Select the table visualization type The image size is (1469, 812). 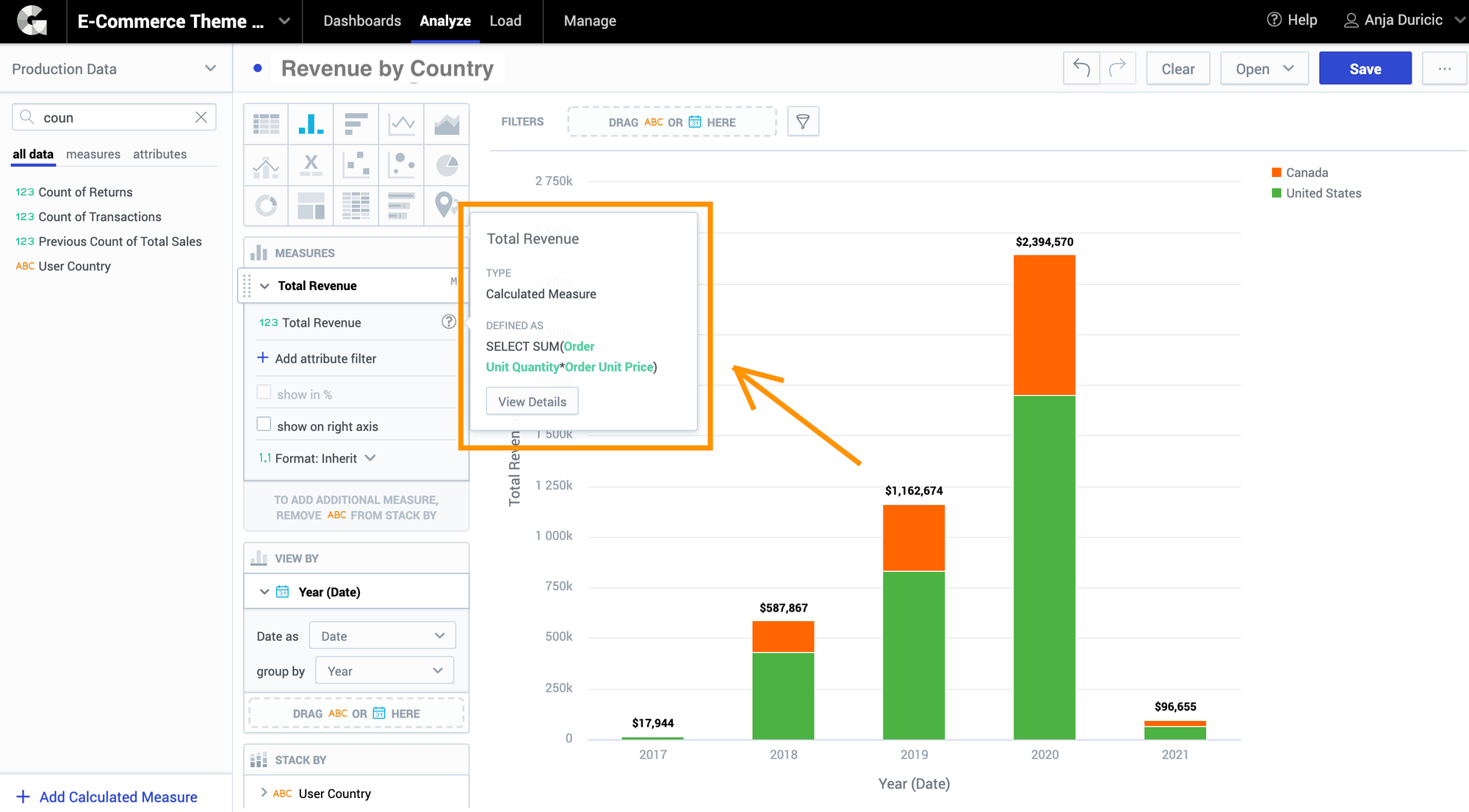point(266,123)
